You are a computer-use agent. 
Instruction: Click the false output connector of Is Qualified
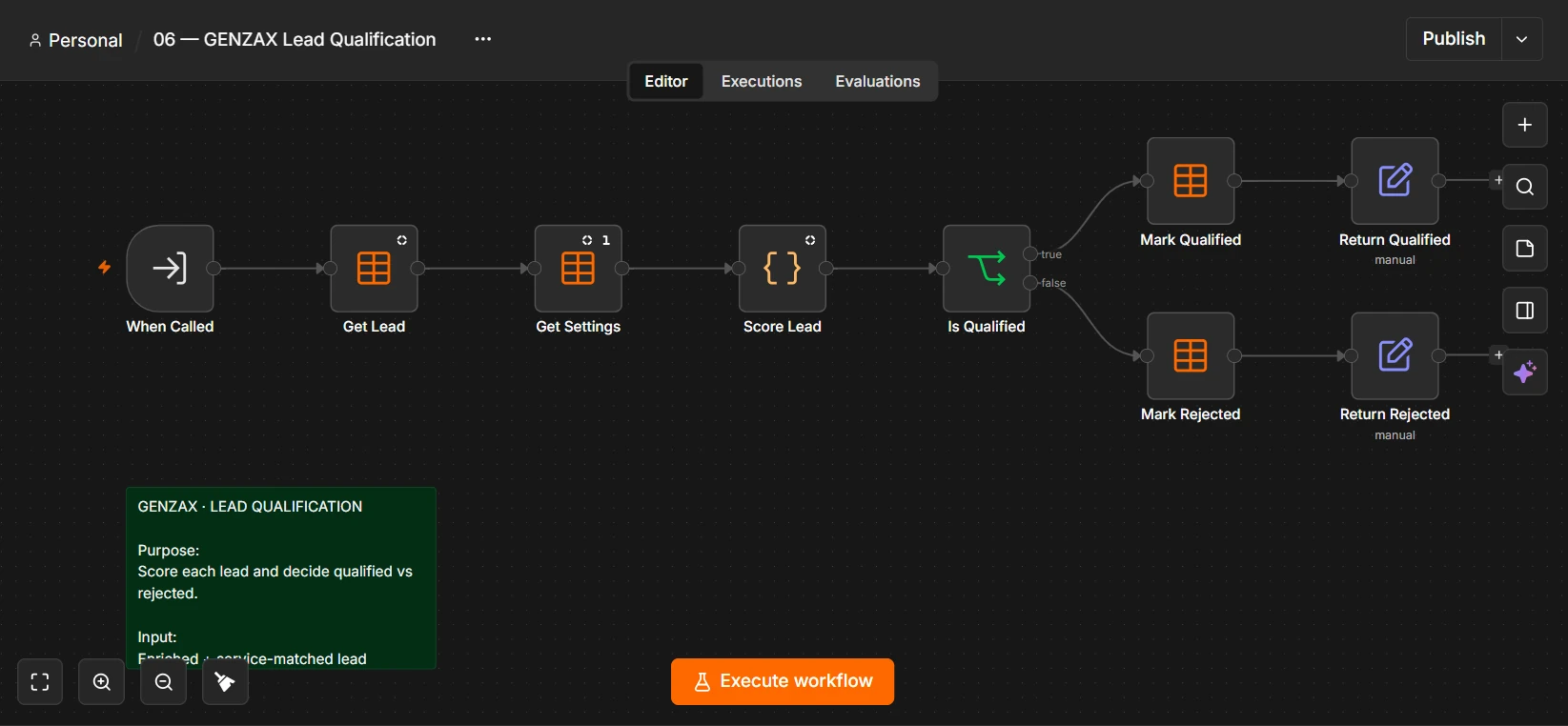point(1030,283)
